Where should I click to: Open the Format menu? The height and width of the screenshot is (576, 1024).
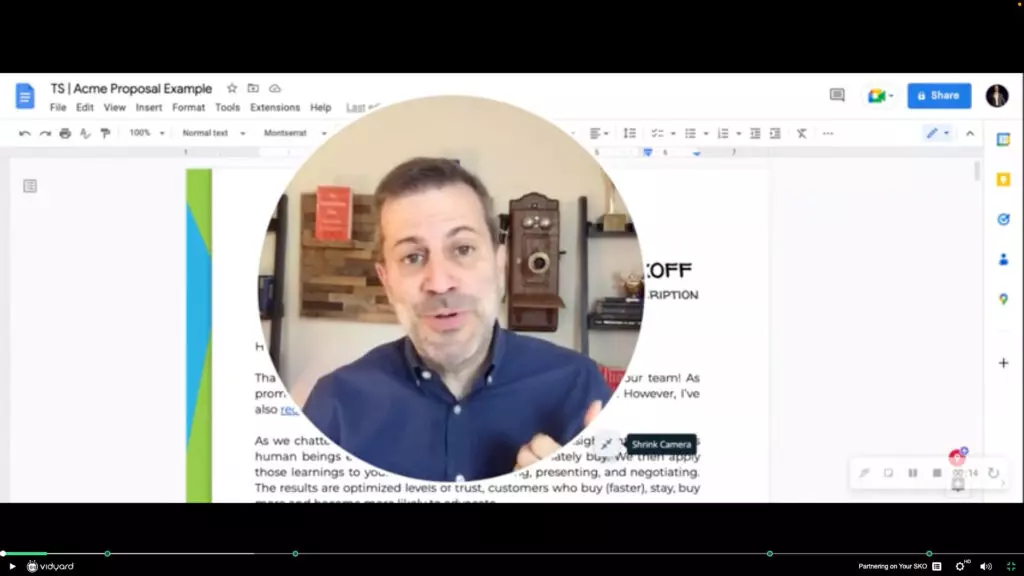click(x=188, y=107)
